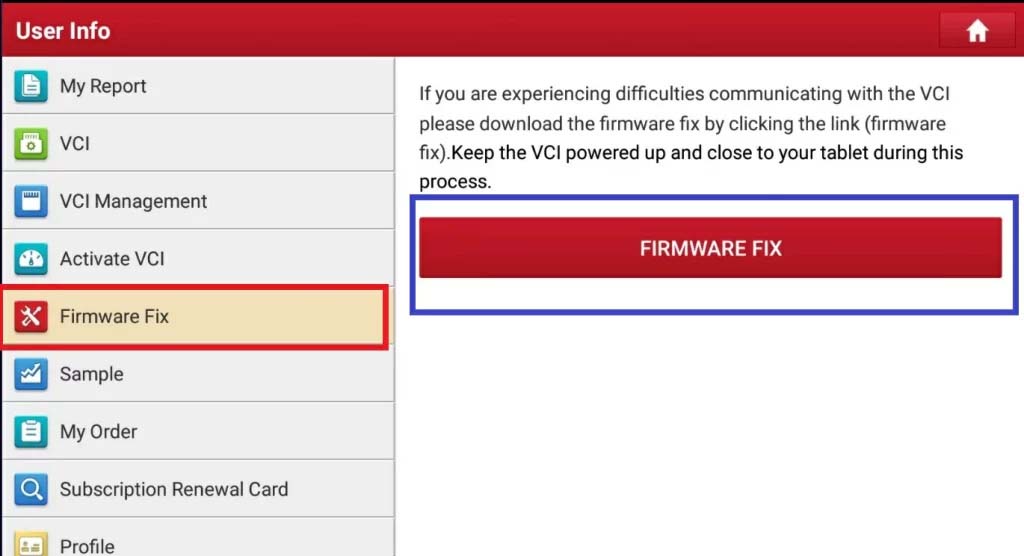The width and height of the screenshot is (1024, 556).
Task: Select the My Order label
Action: (99, 432)
